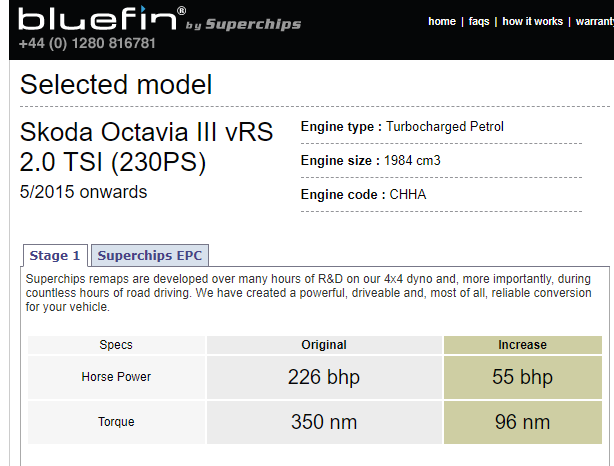Click the 350 nm original value
Image resolution: width=614 pixels, height=466 pixels.
pos(324,422)
